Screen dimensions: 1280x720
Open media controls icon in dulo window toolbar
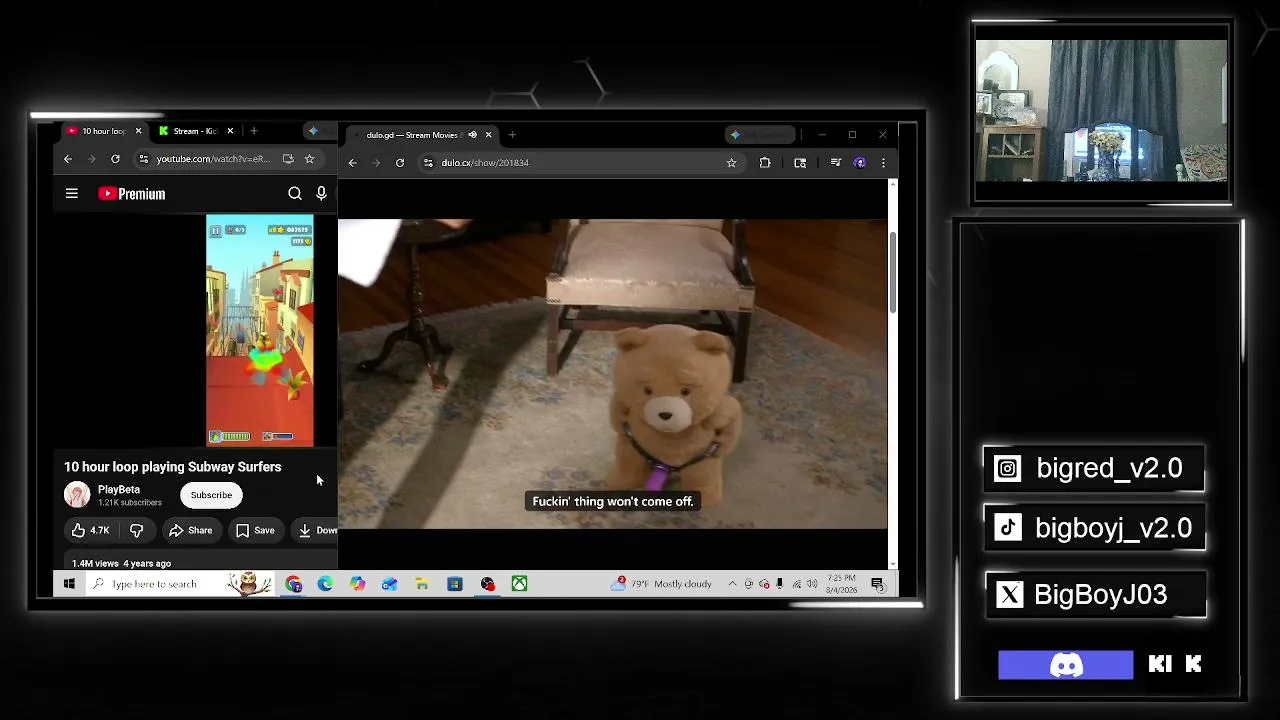click(x=836, y=163)
